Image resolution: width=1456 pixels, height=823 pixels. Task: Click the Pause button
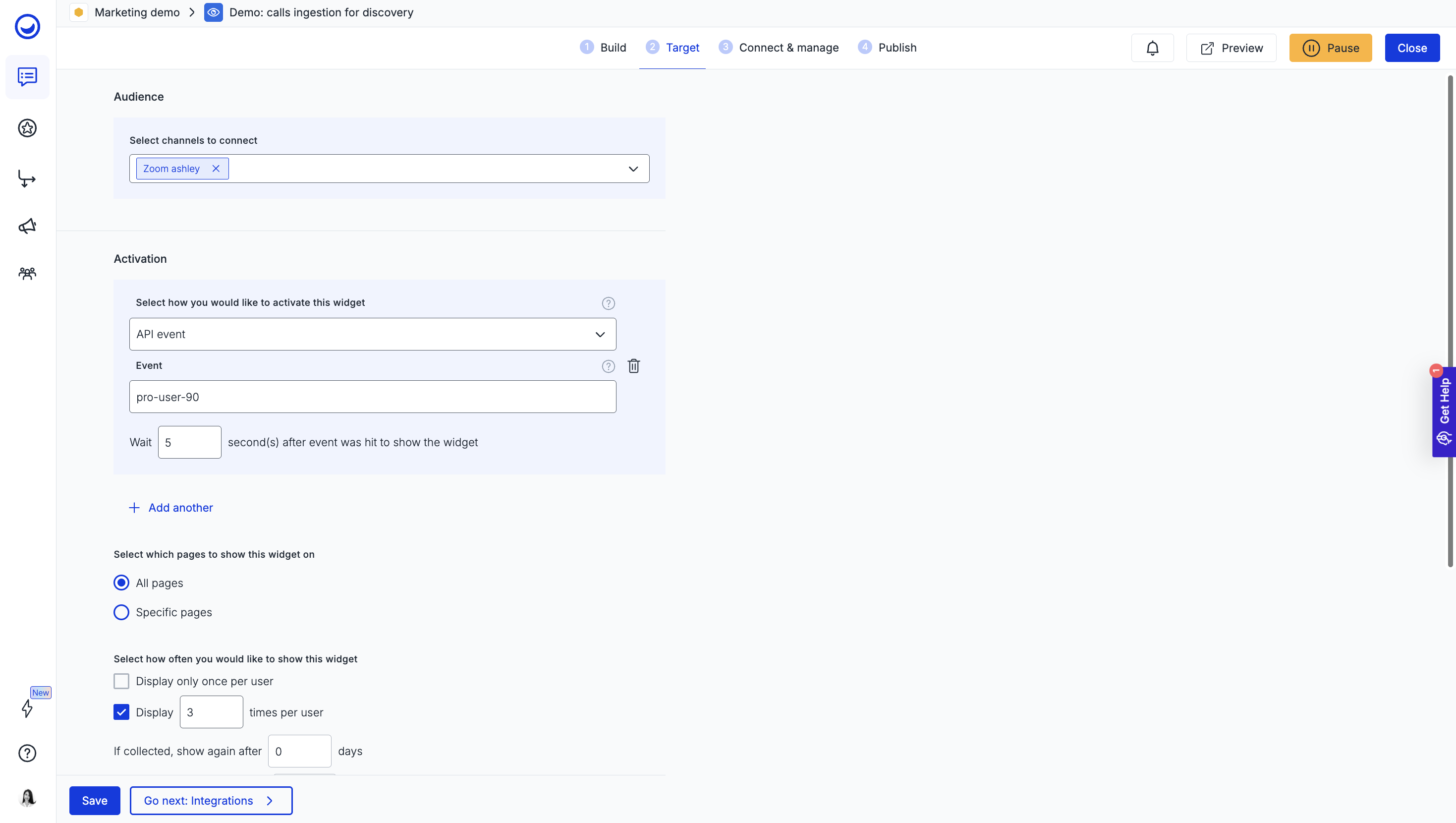1330,48
